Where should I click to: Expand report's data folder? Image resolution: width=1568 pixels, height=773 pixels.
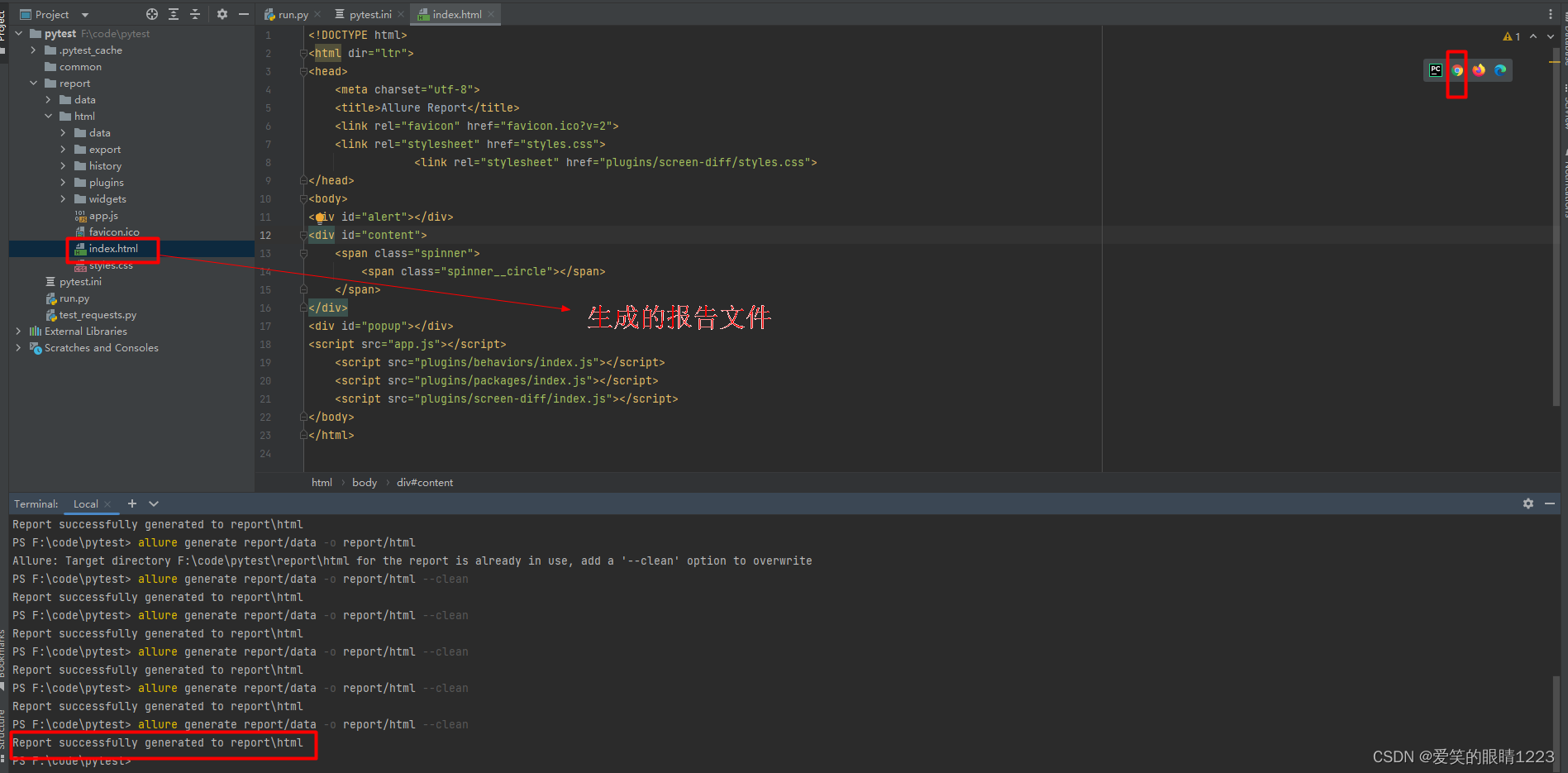coord(48,100)
